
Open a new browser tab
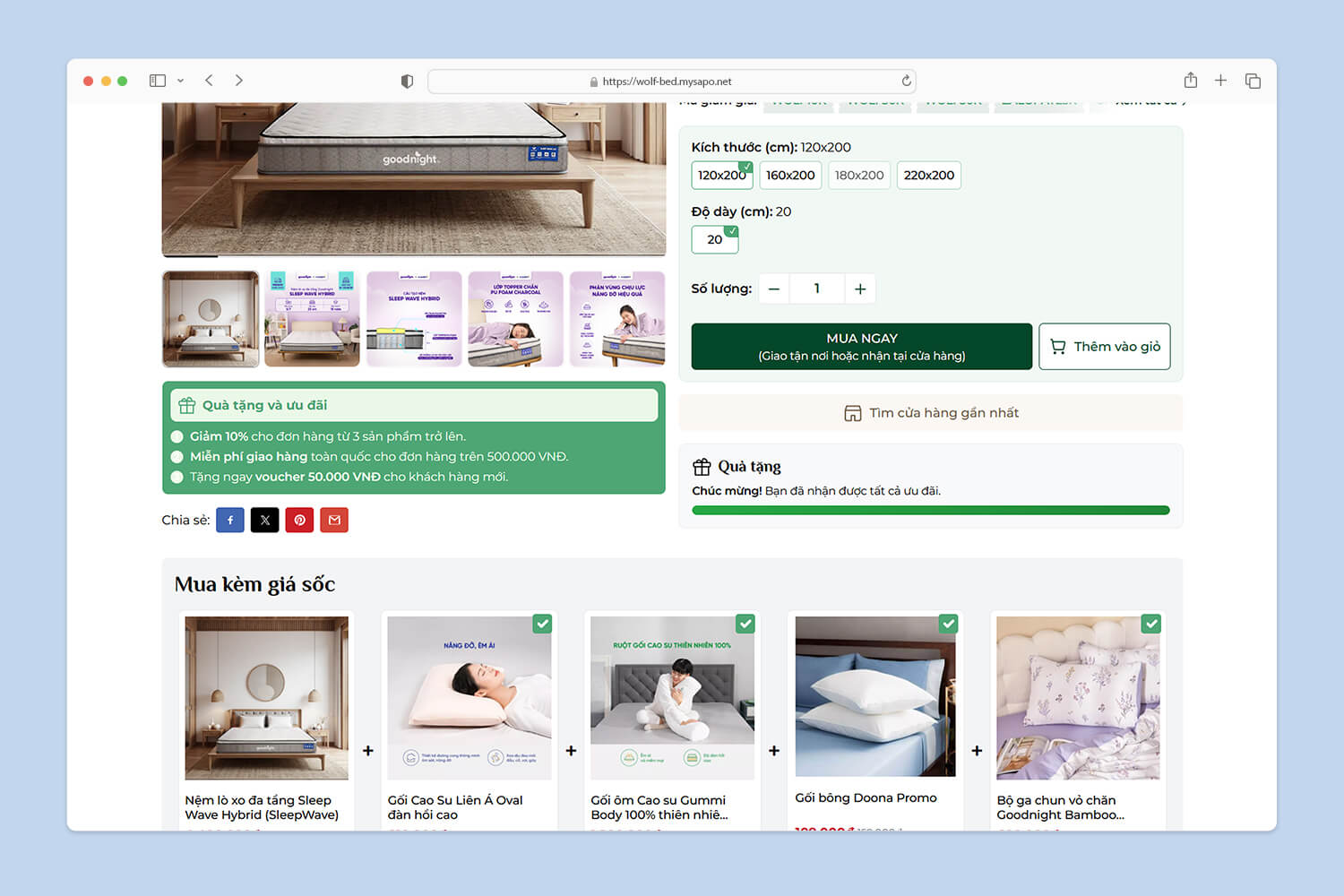coord(1220,81)
